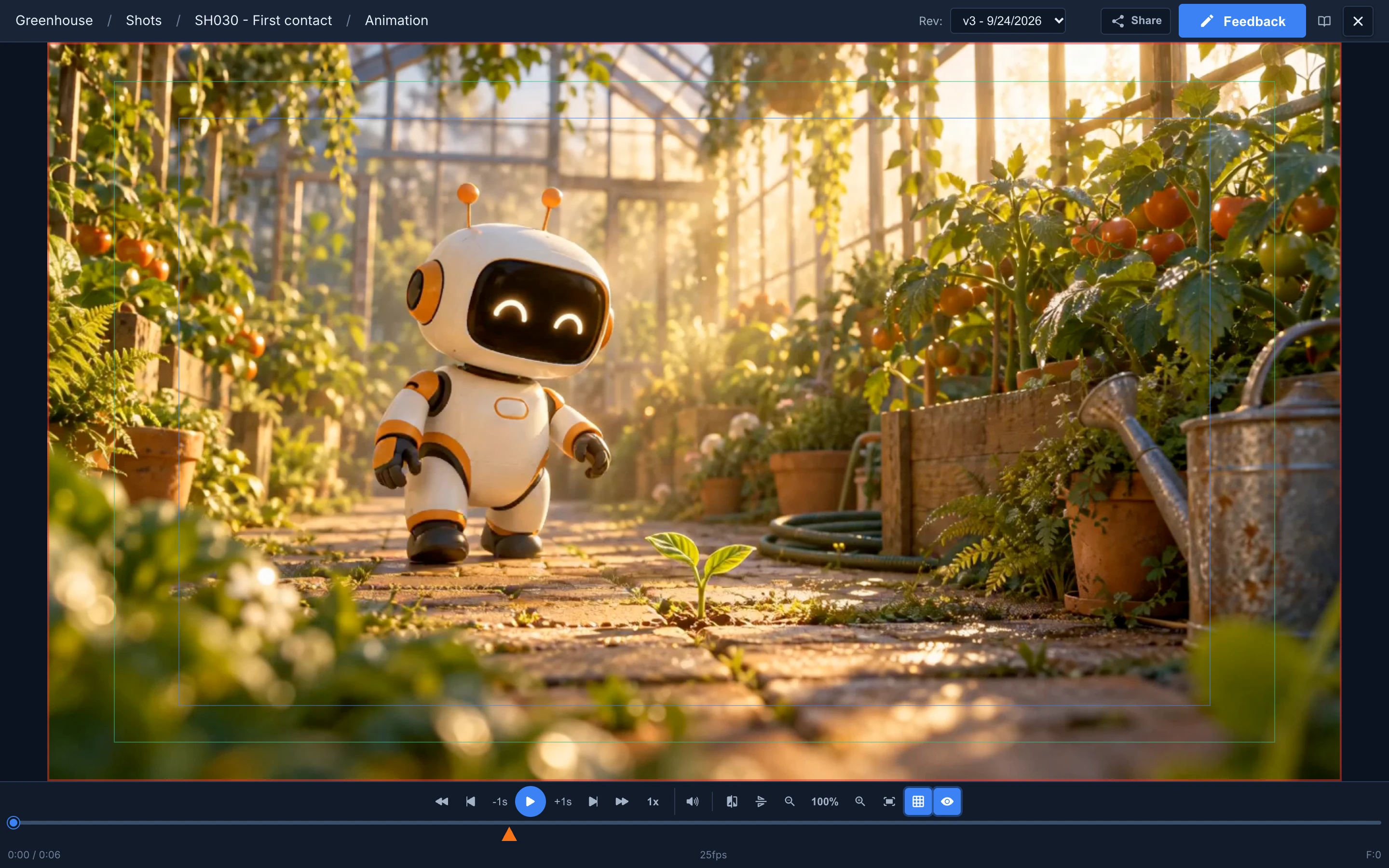This screenshot has width=1389, height=868.
Task: Select the Animation breadcrumb
Action: (x=396, y=21)
